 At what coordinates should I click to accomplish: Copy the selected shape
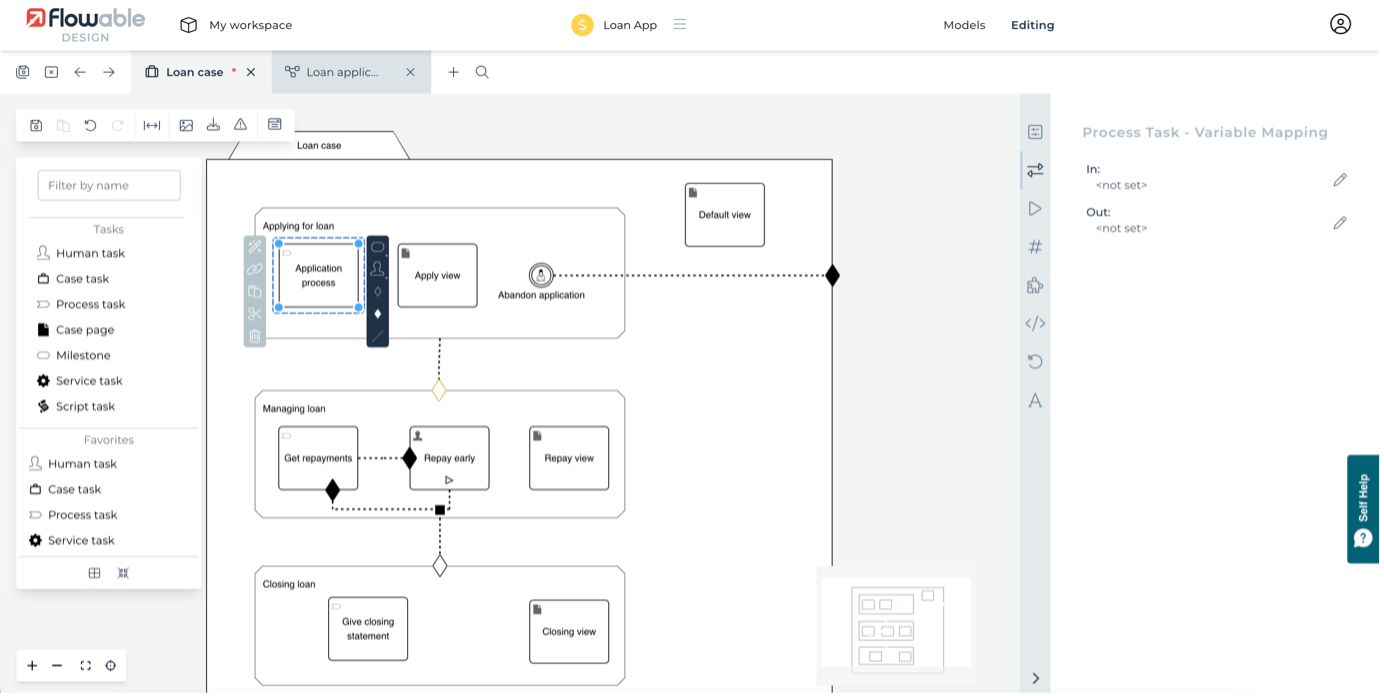tap(255, 290)
